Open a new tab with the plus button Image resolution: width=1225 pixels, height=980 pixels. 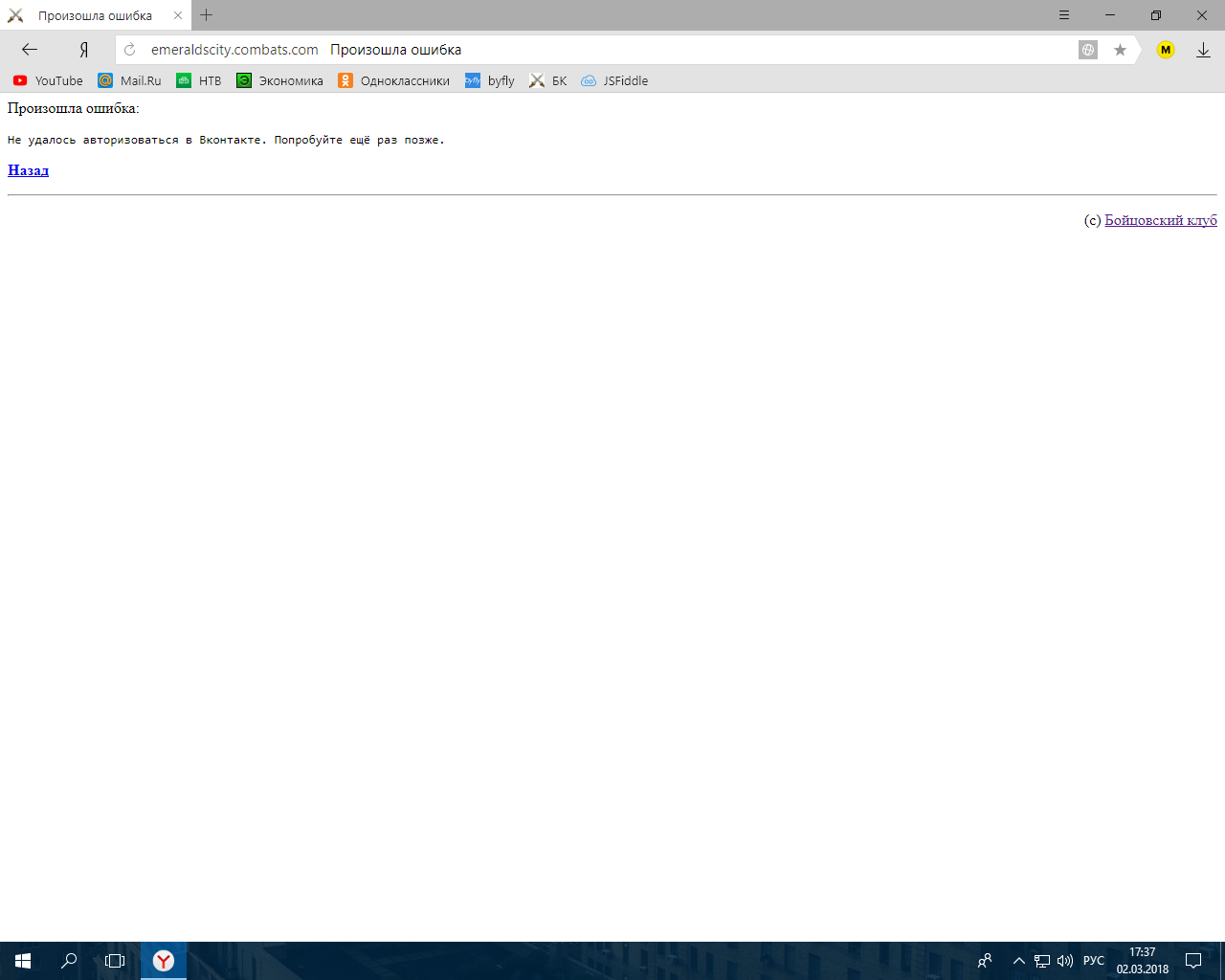point(206,15)
